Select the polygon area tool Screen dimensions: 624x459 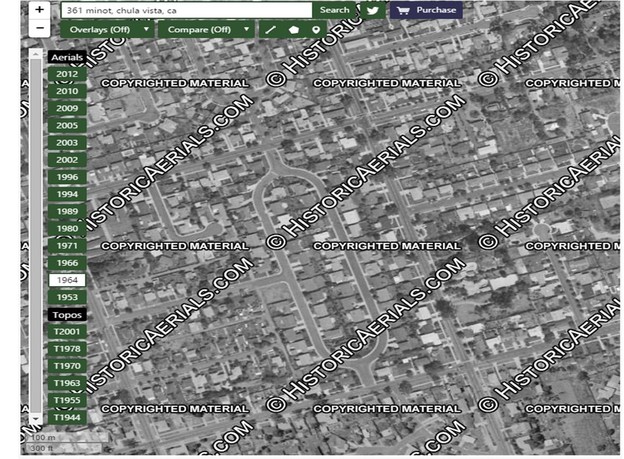[294, 30]
